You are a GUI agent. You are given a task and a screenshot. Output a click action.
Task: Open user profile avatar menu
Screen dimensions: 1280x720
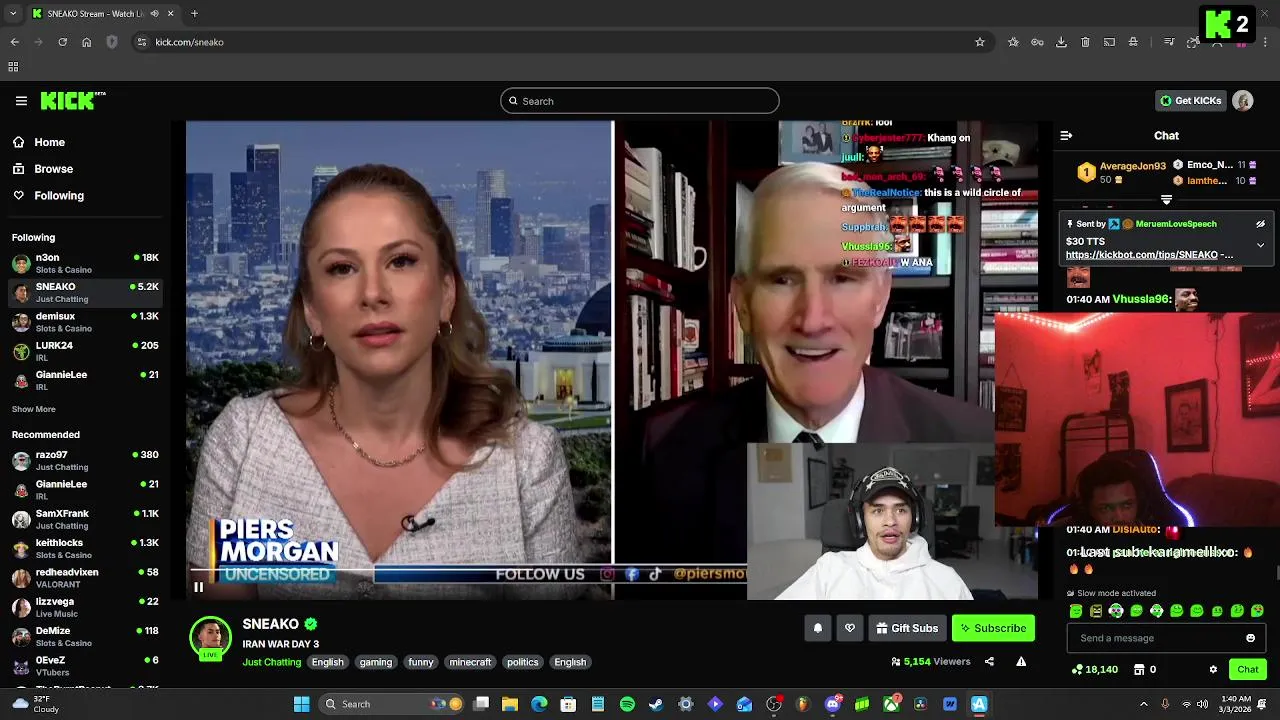[1243, 101]
